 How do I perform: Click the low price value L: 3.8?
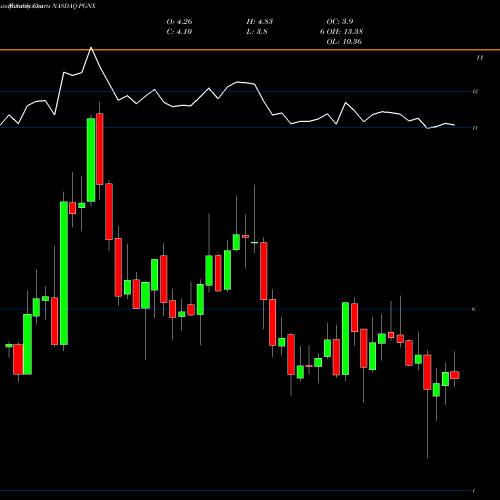pyautogui.click(x=257, y=32)
